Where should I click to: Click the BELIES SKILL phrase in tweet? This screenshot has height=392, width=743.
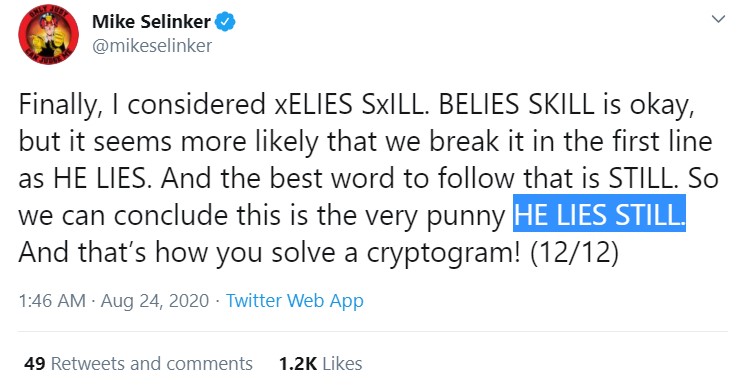coord(516,104)
